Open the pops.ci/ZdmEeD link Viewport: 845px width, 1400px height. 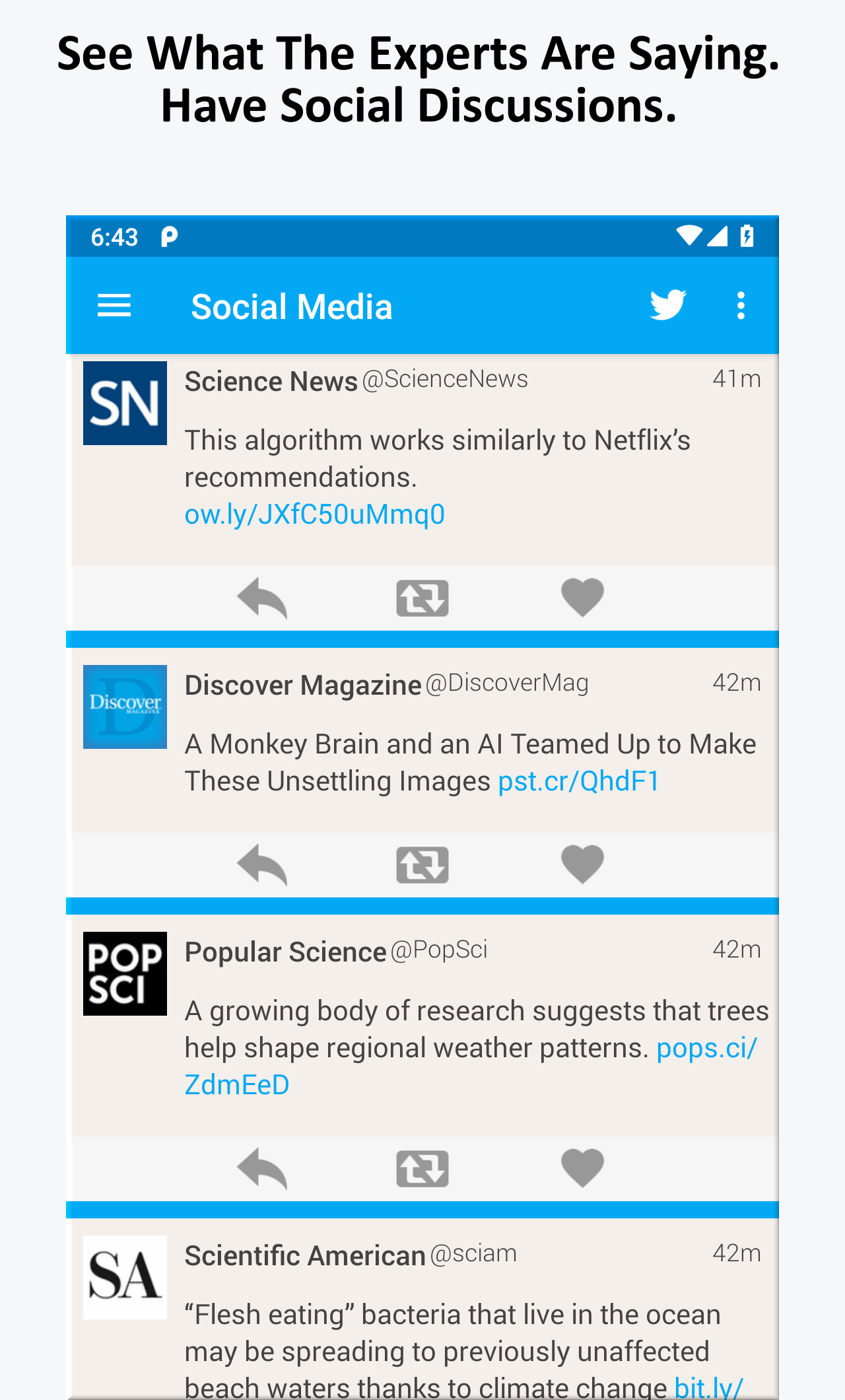pyautogui.click(x=706, y=1048)
